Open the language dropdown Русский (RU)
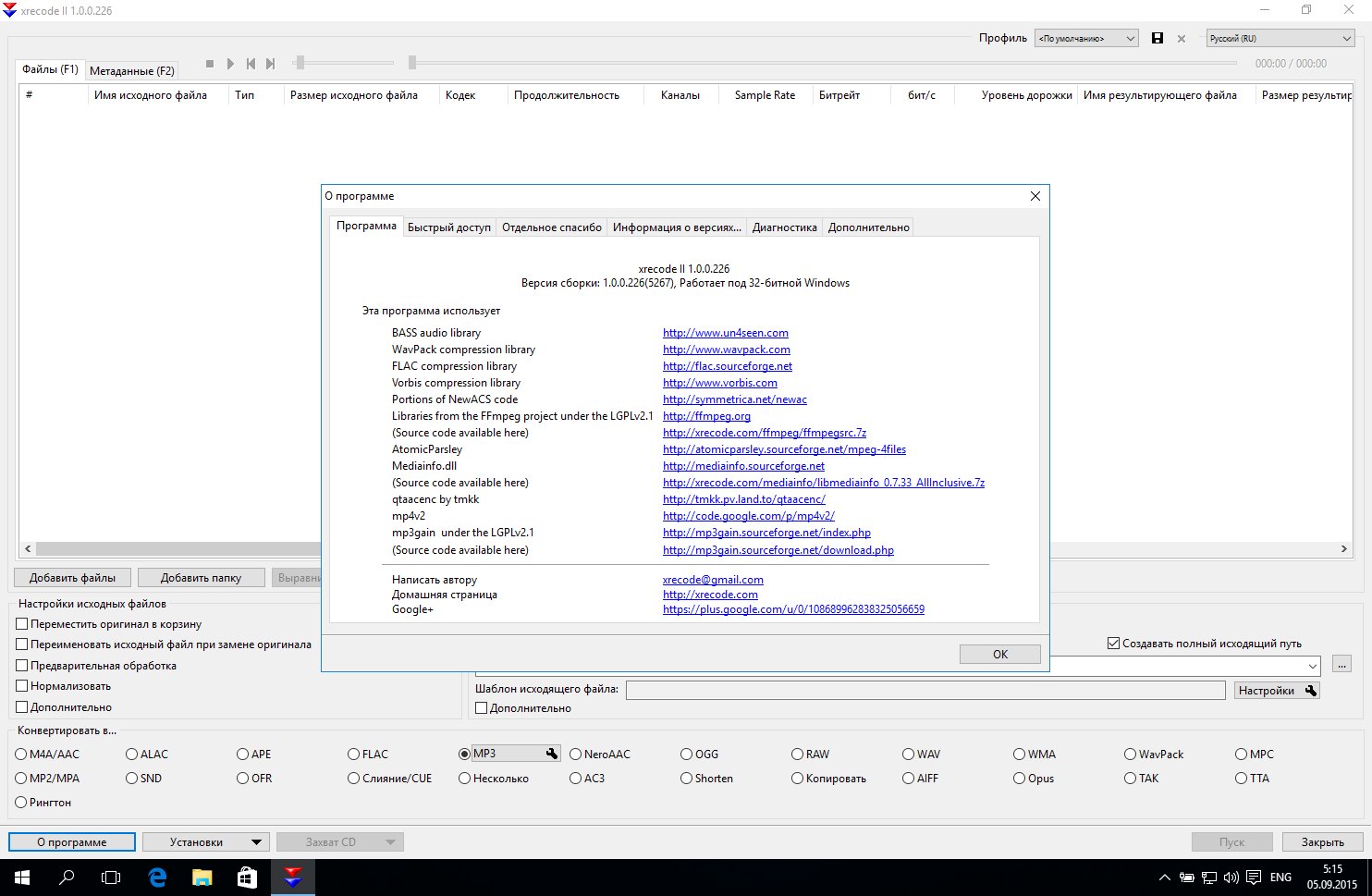Viewport: 1372px width, 896px height. (x=1280, y=39)
